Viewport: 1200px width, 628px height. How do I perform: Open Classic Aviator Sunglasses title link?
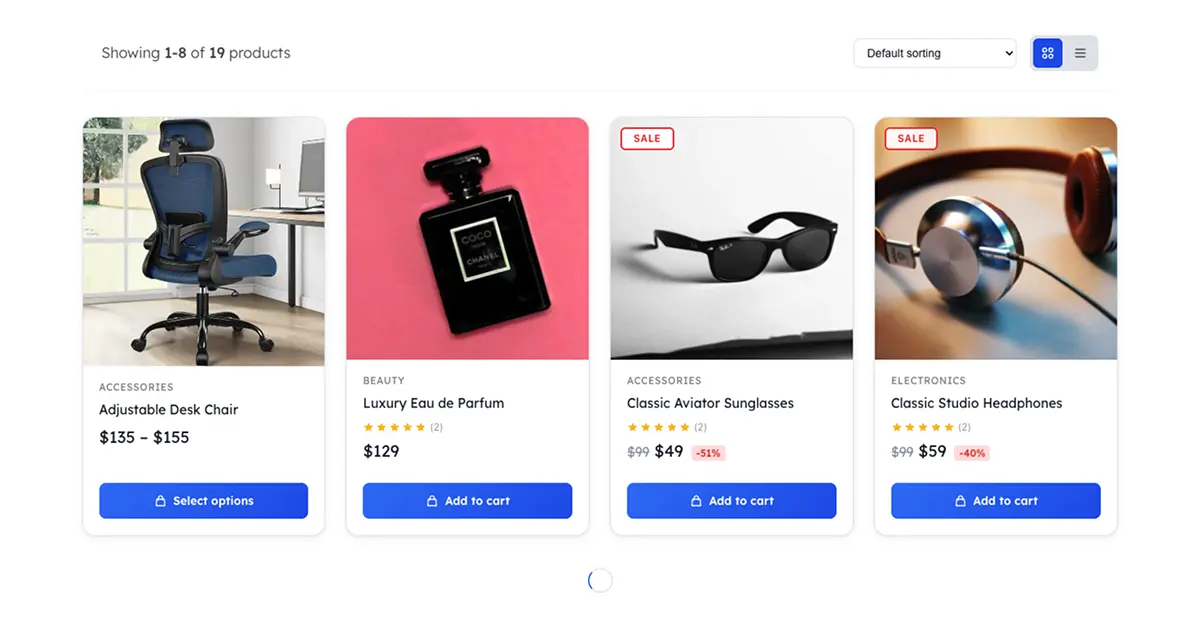pos(710,404)
